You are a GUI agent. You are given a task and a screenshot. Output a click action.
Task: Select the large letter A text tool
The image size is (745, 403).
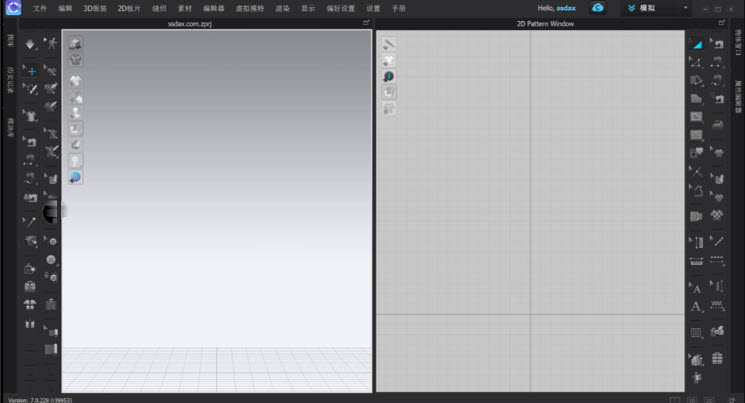click(696, 307)
